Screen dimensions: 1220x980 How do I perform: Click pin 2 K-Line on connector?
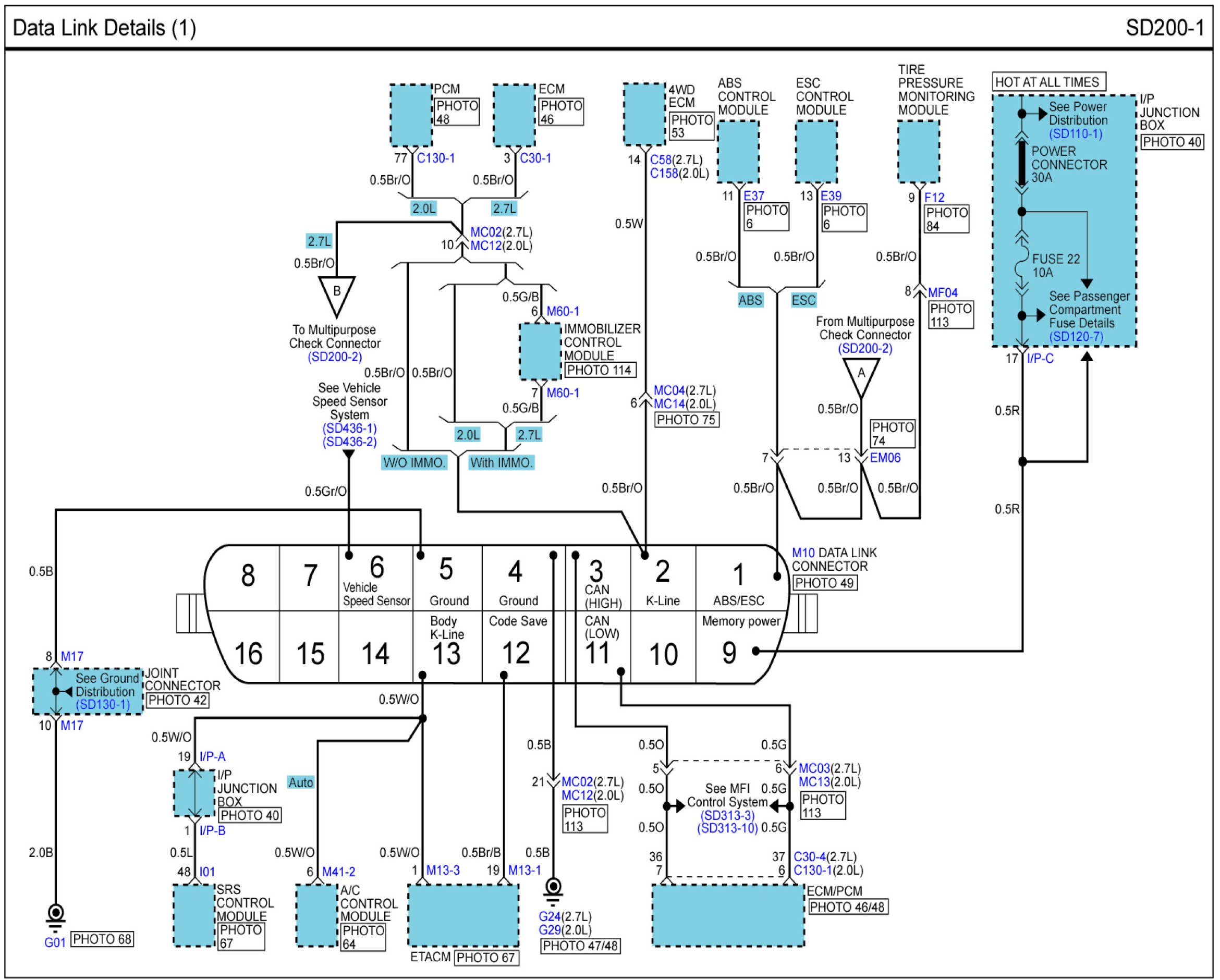coord(663,578)
